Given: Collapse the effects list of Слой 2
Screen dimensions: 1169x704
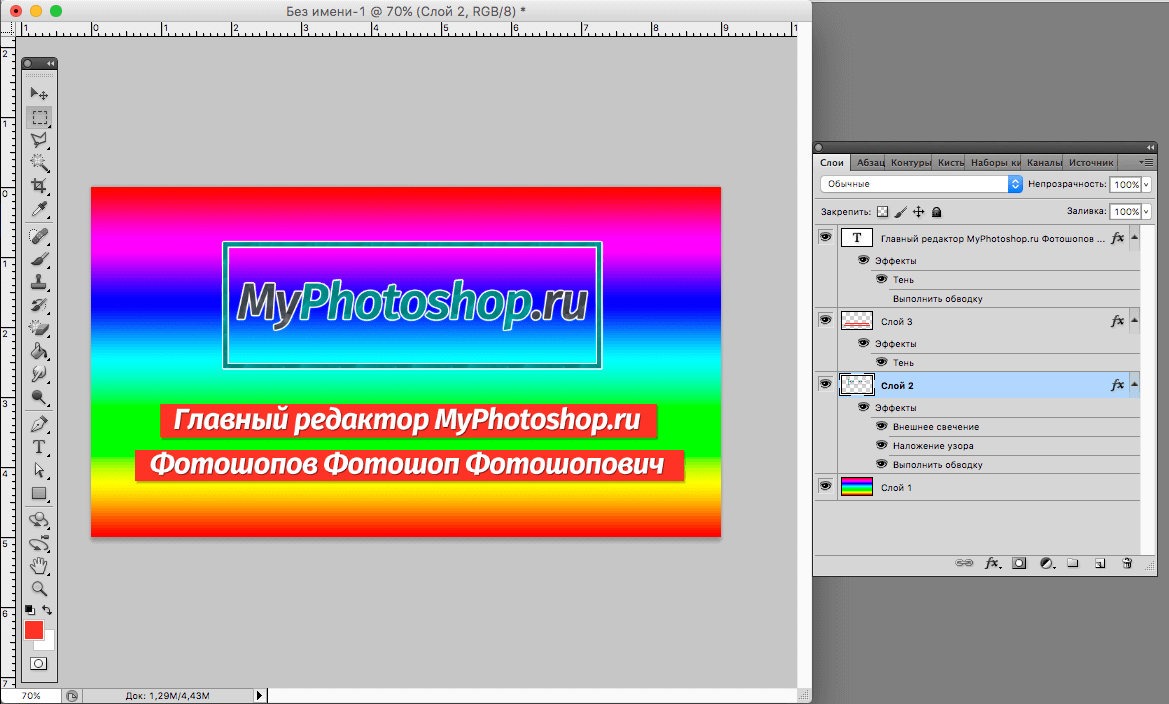Looking at the screenshot, I should tap(1134, 384).
